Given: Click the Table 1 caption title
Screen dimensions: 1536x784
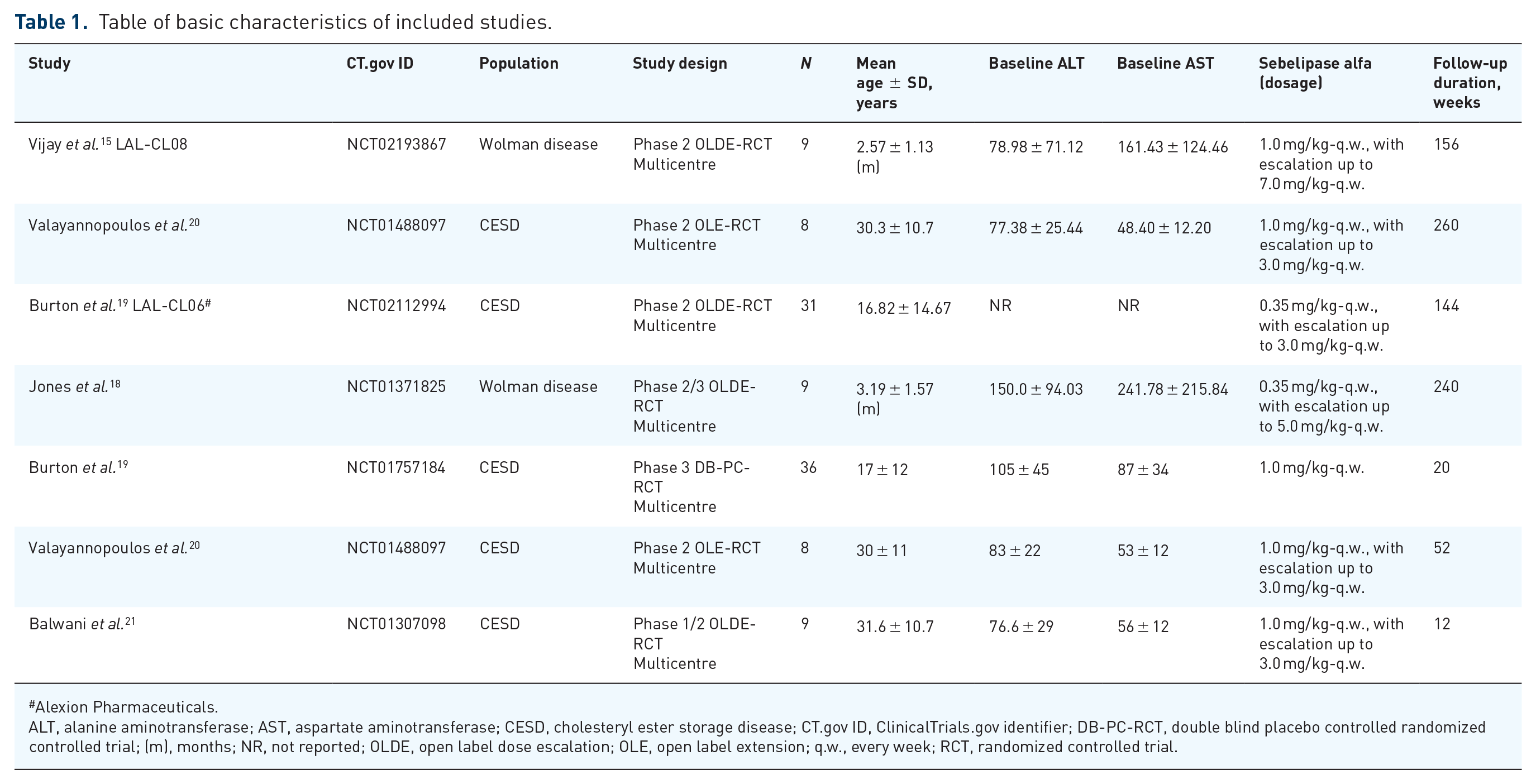Looking at the screenshot, I should pos(283,22).
